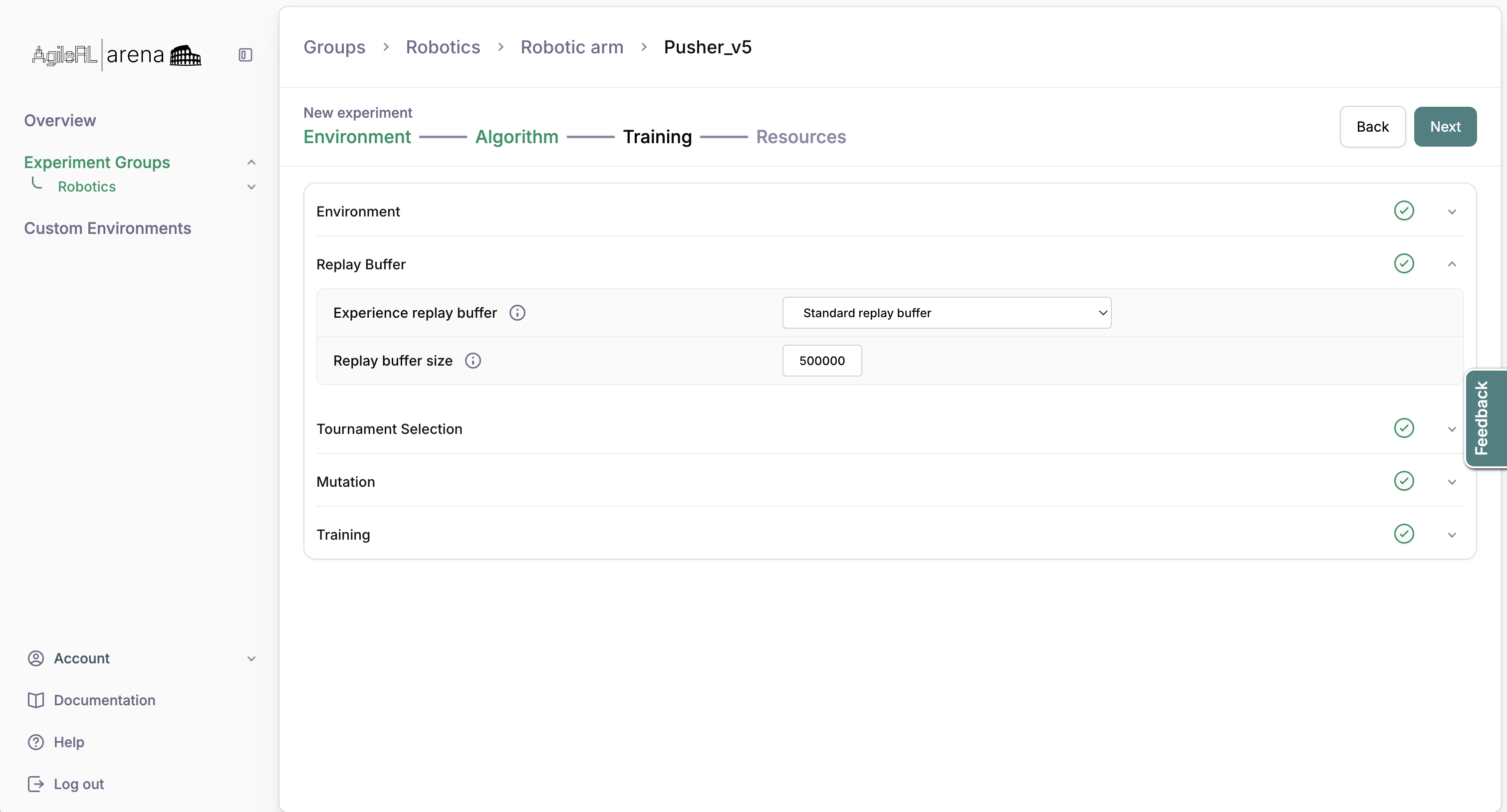
Task: Open the Documentation link
Action: tap(105, 700)
